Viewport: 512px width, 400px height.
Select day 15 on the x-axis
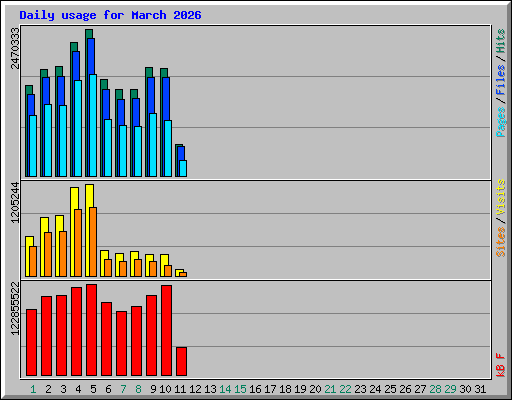click(240, 389)
